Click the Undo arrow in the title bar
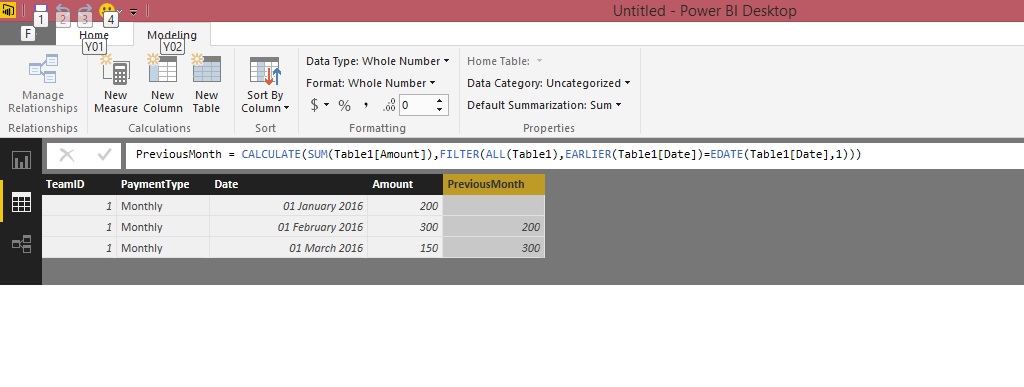 (x=63, y=10)
